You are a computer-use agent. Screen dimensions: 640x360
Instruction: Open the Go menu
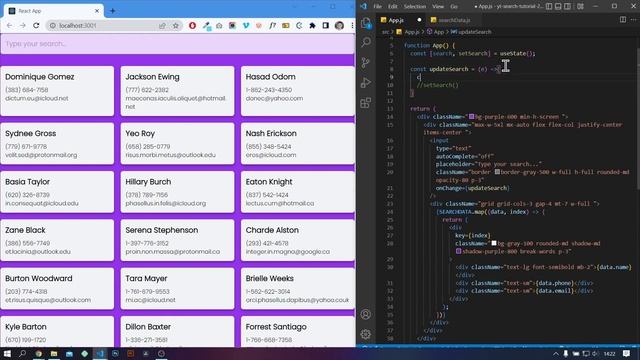[454, 6]
